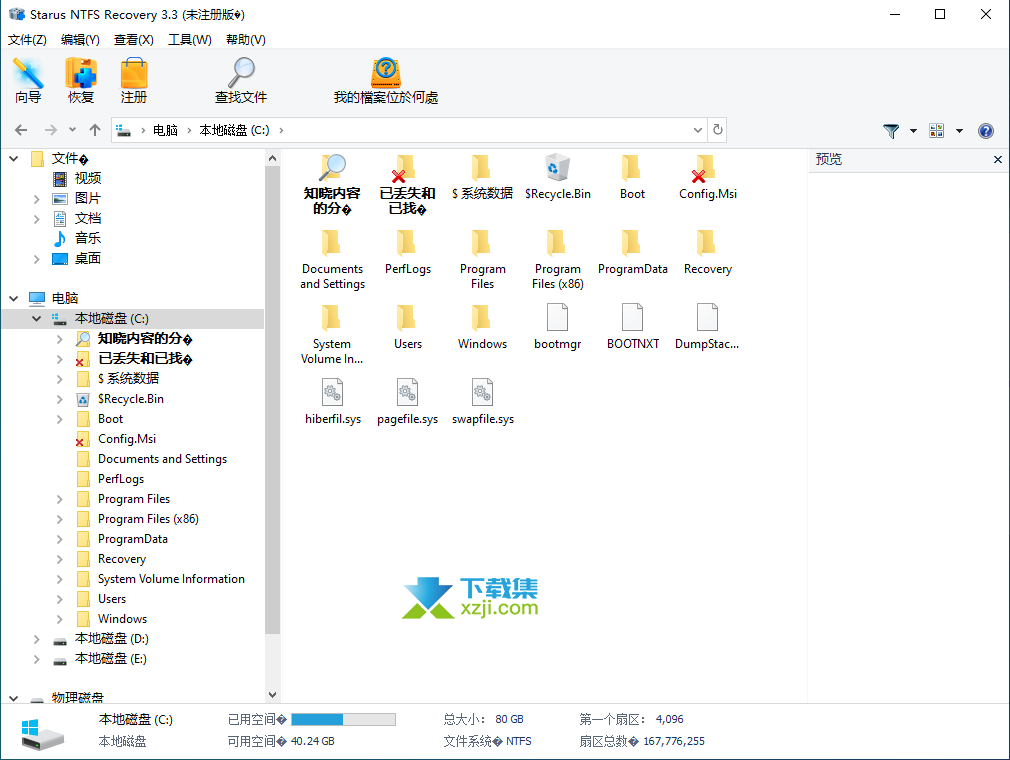Screen dimensions: 1010x760
Task: Go up one folder level
Action: 95,130
